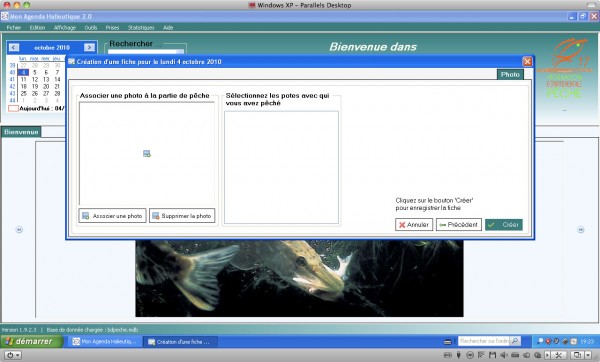600x362 pixels.
Task: Go to next month in calendar
Action: pos(89,47)
